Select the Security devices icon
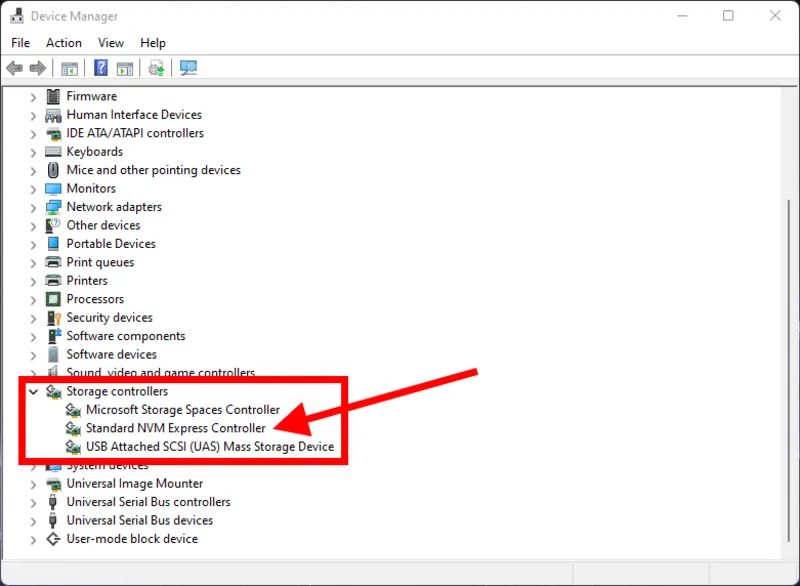Image resolution: width=800 pixels, height=586 pixels. 54,318
